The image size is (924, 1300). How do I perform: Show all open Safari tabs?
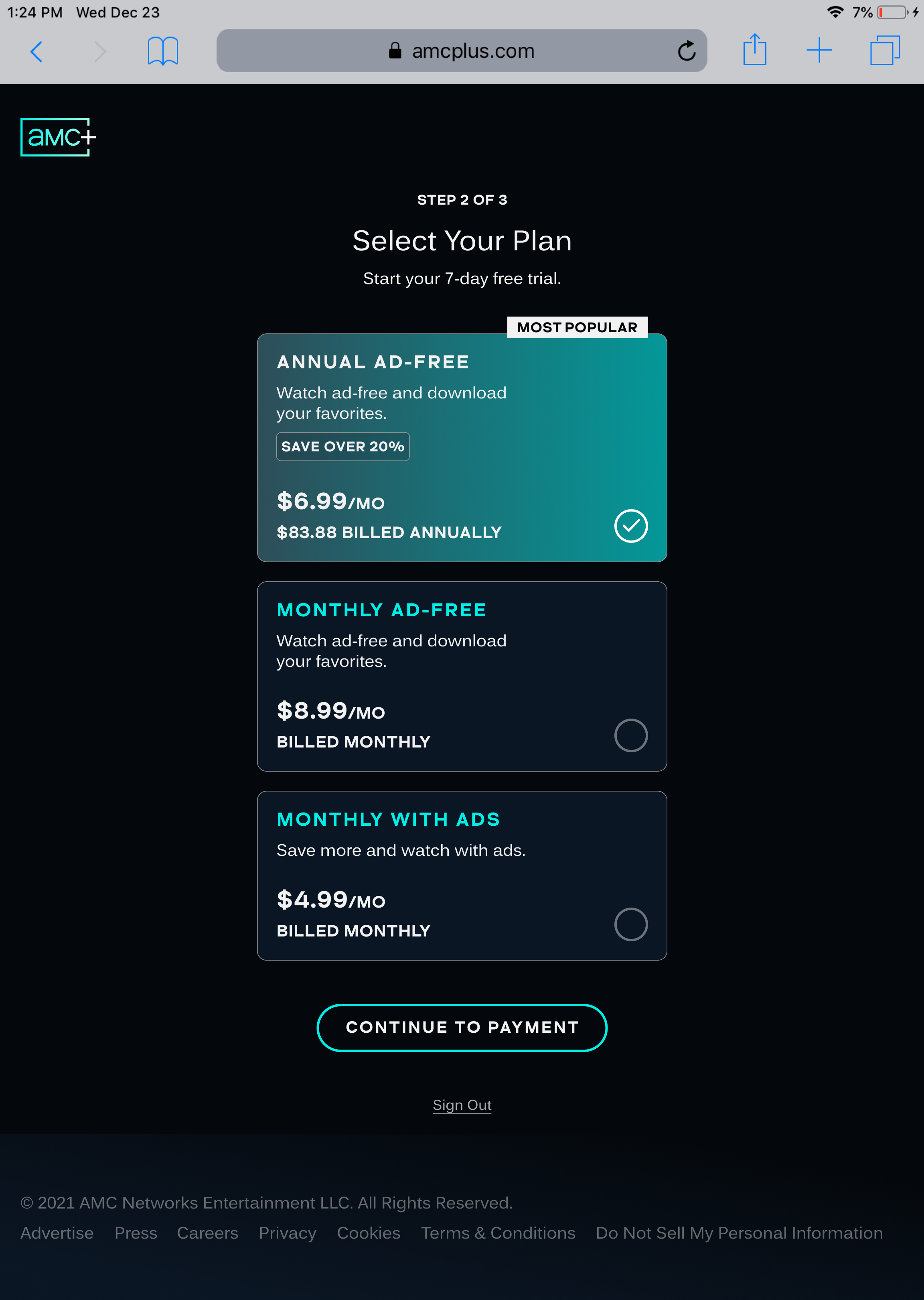[x=885, y=51]
